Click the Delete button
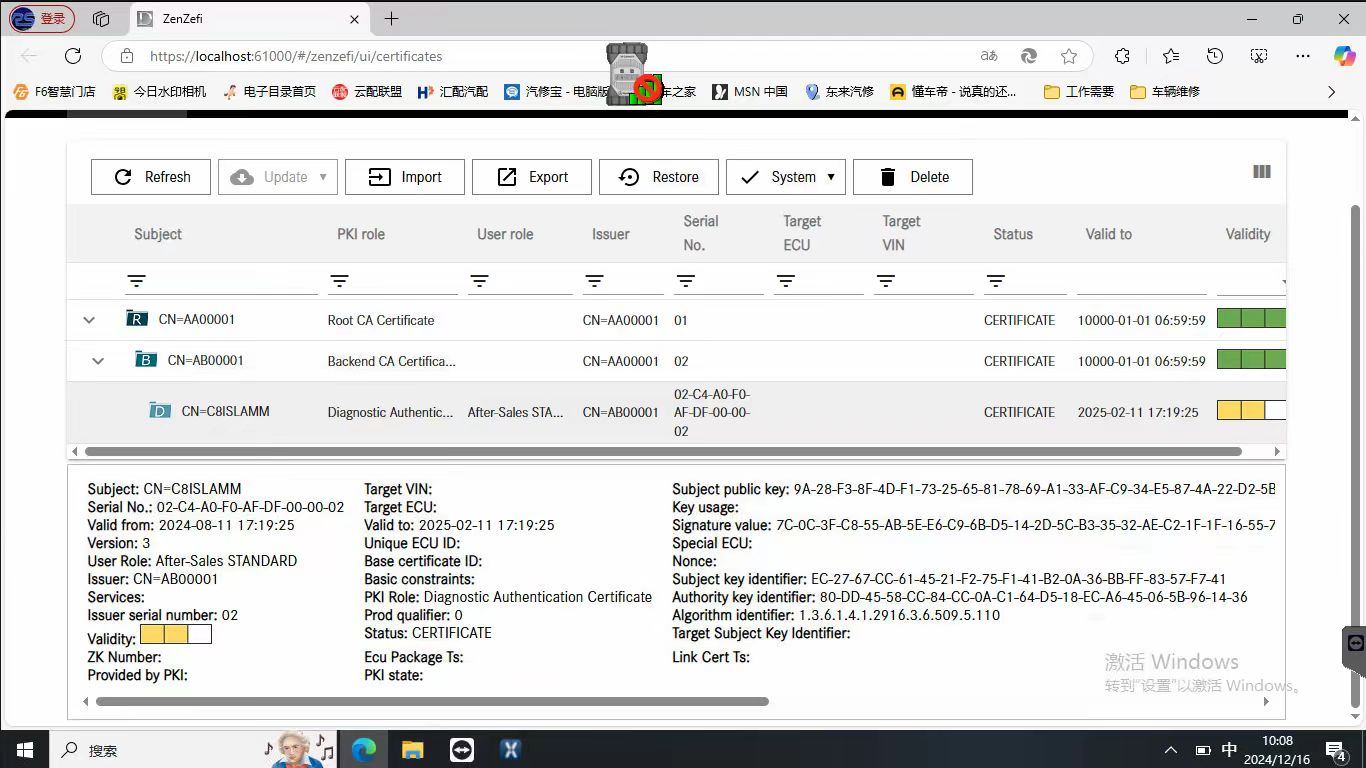 tap(913, 177)
